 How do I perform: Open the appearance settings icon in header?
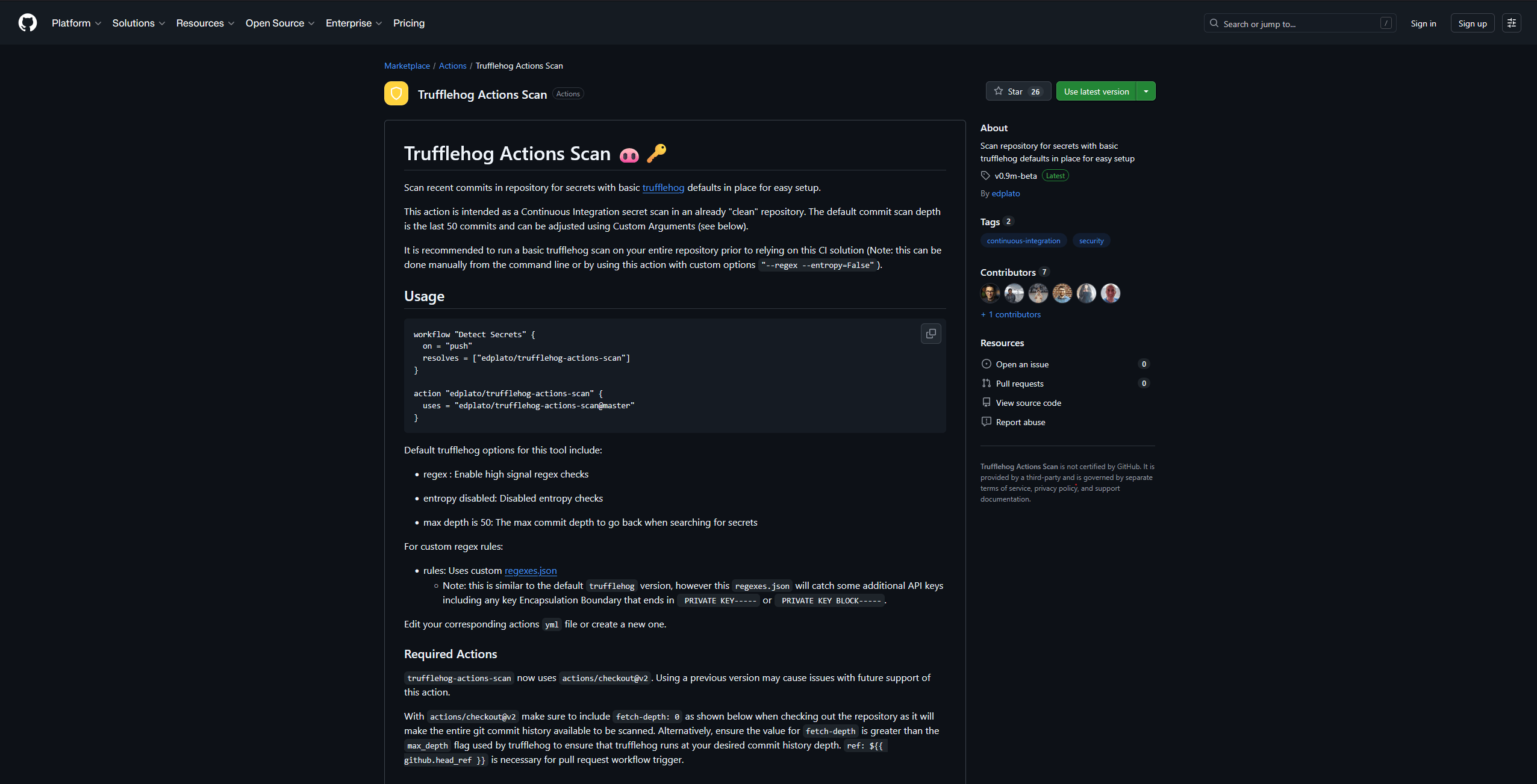pos(1512,23)
